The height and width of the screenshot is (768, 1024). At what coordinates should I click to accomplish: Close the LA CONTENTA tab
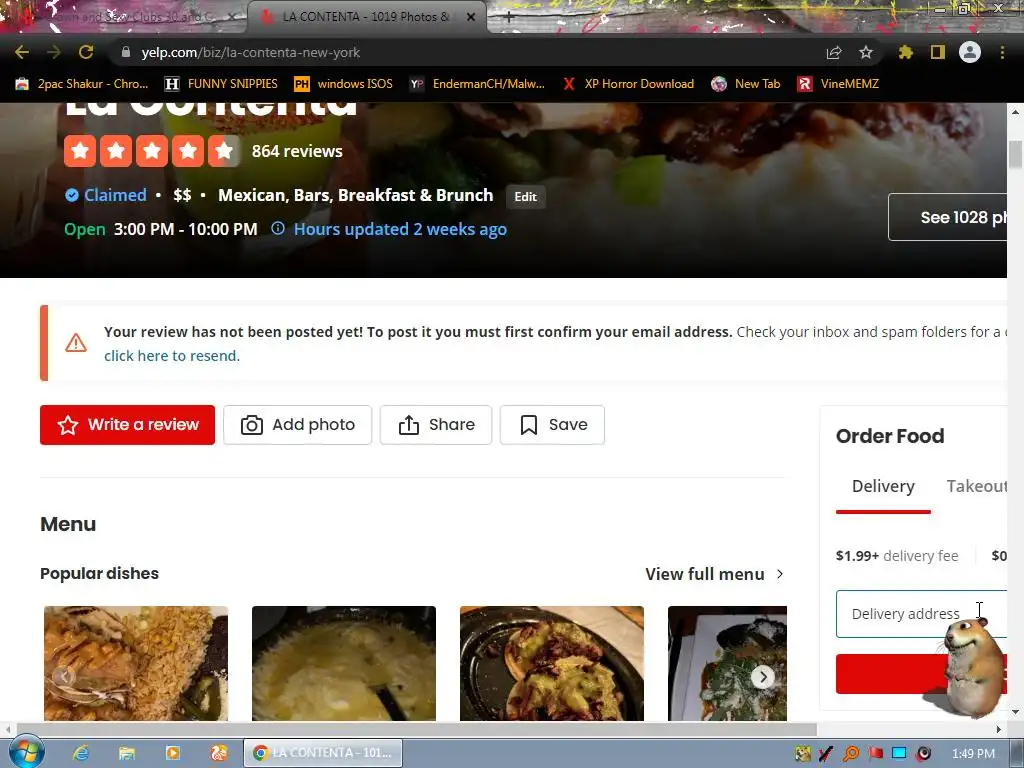pyautogui.click(x=471, y=17)
